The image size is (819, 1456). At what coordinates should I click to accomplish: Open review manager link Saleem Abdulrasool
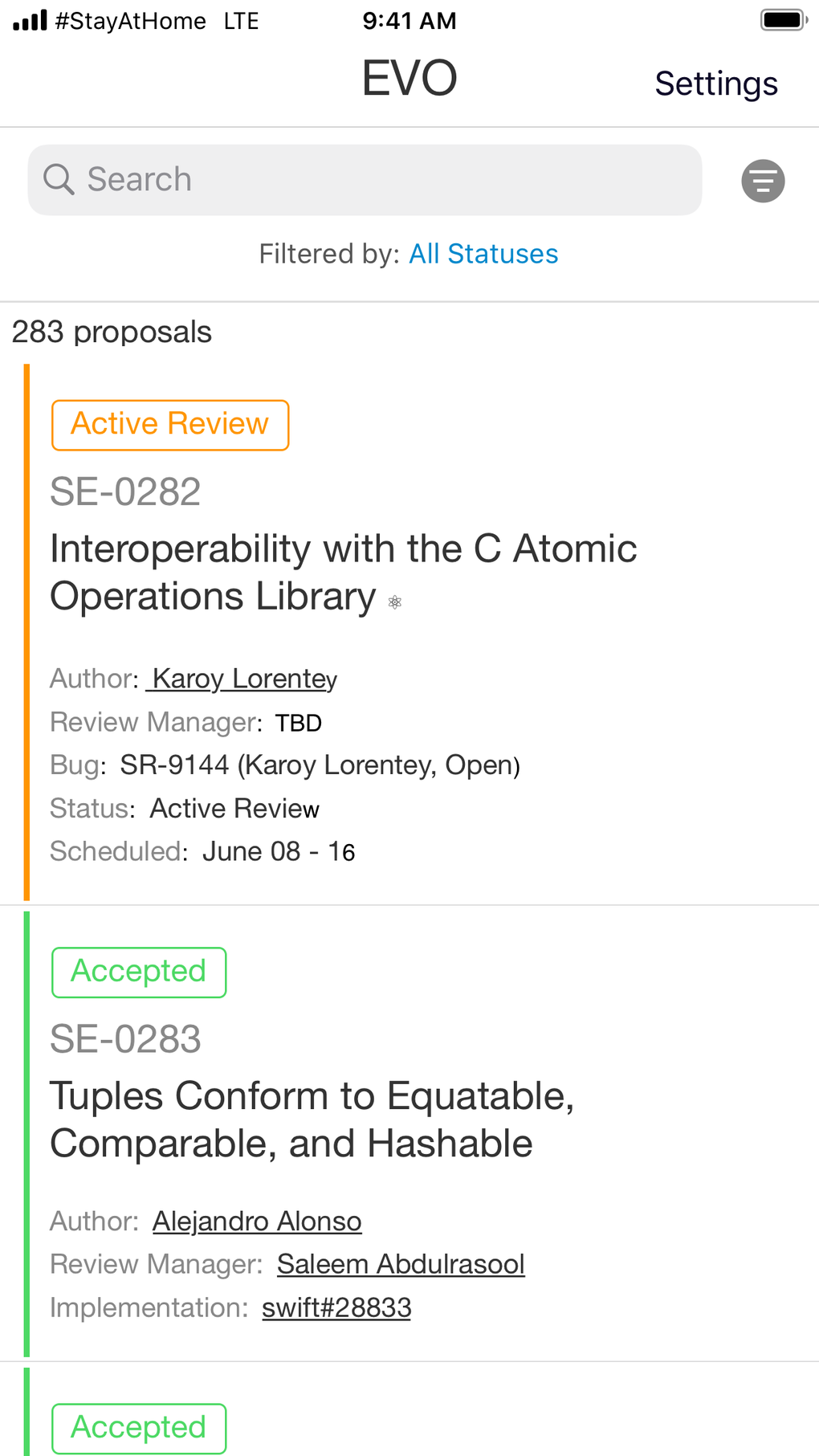[401, 1265]
